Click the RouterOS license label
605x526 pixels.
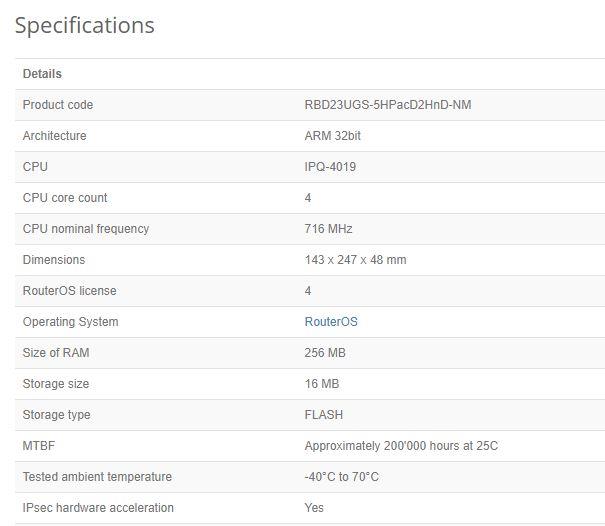[69, 291]
